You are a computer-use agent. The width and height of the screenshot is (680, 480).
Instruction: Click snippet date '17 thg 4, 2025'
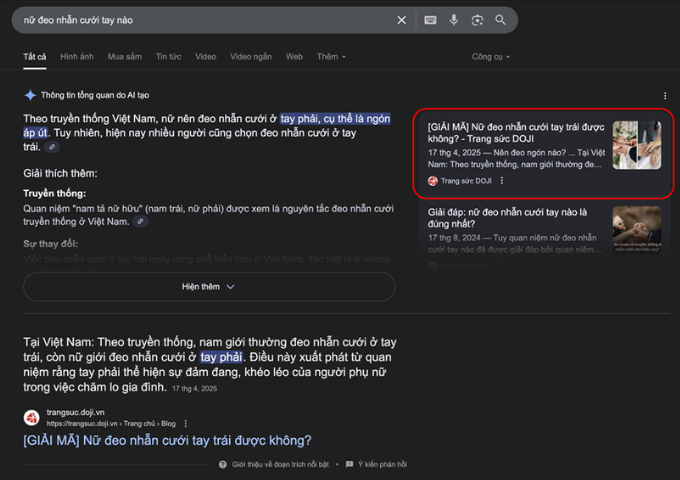(x=194, y=389)
